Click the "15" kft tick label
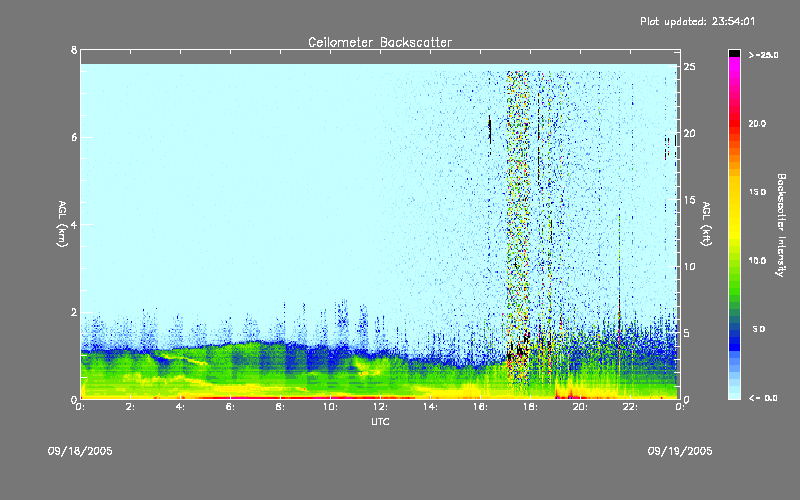 coord(689,200)
